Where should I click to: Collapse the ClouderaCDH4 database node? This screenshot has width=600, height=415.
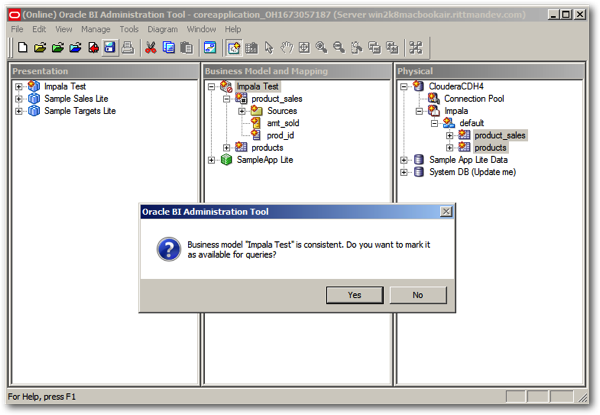[x=404, y=87]
